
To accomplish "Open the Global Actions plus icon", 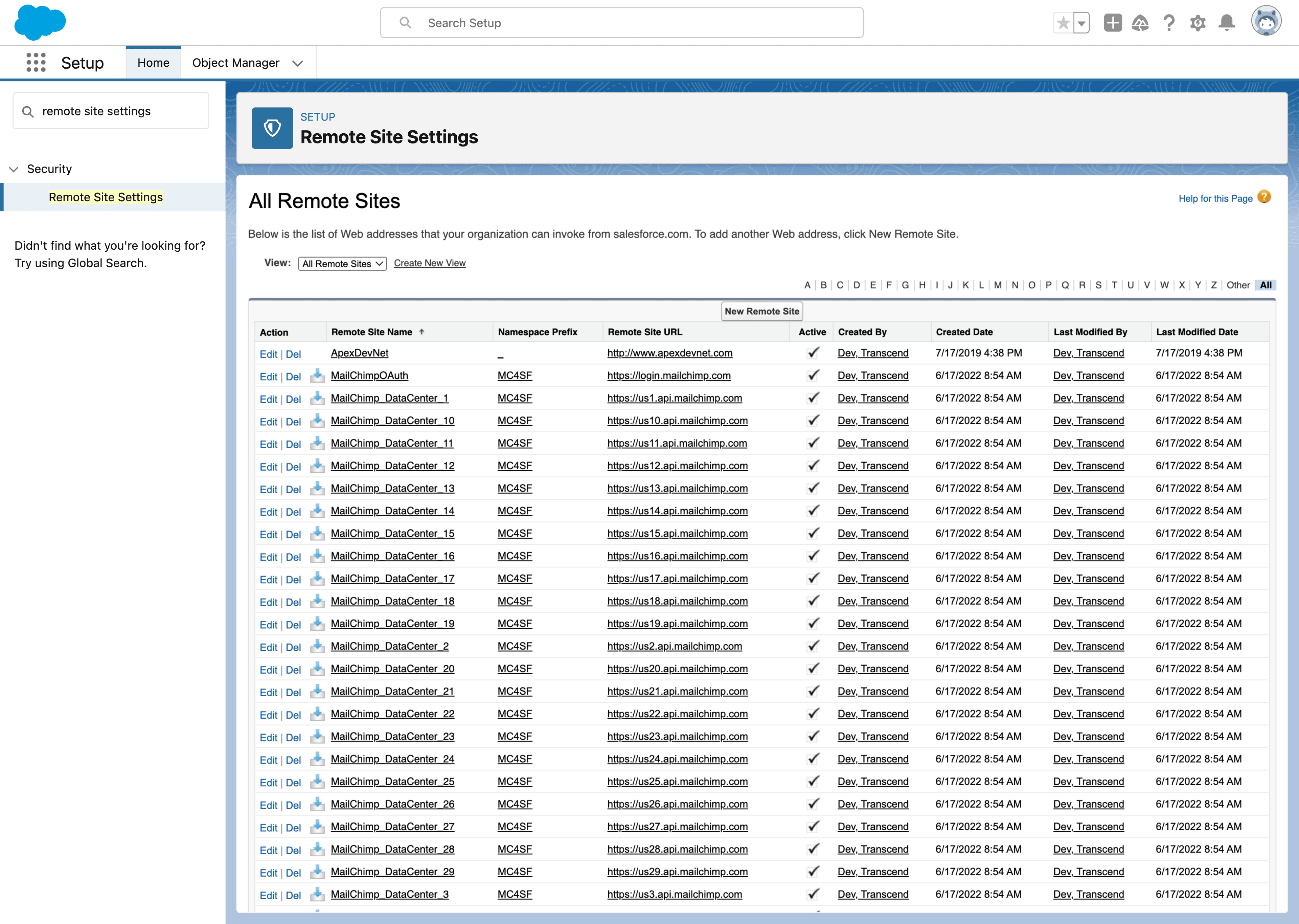I will tap(1113, 23).
